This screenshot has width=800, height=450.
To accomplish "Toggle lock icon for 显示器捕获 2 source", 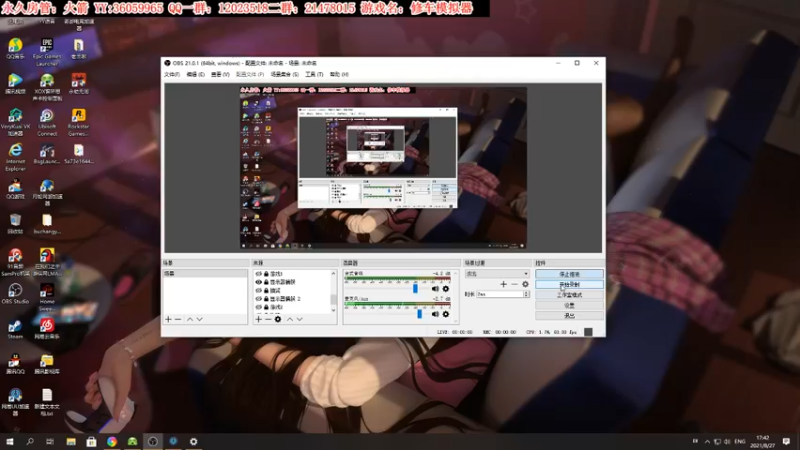I will pyautogui.click(x=266, y=299).
